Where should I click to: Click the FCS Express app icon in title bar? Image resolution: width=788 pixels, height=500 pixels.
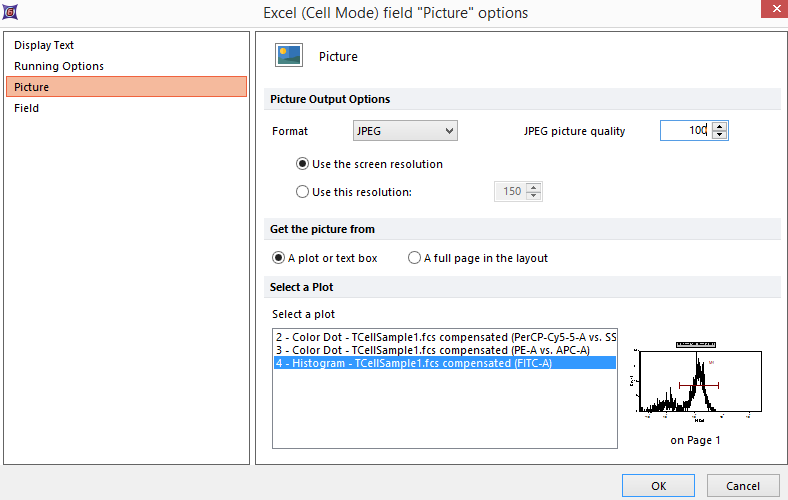click(13, 13)
